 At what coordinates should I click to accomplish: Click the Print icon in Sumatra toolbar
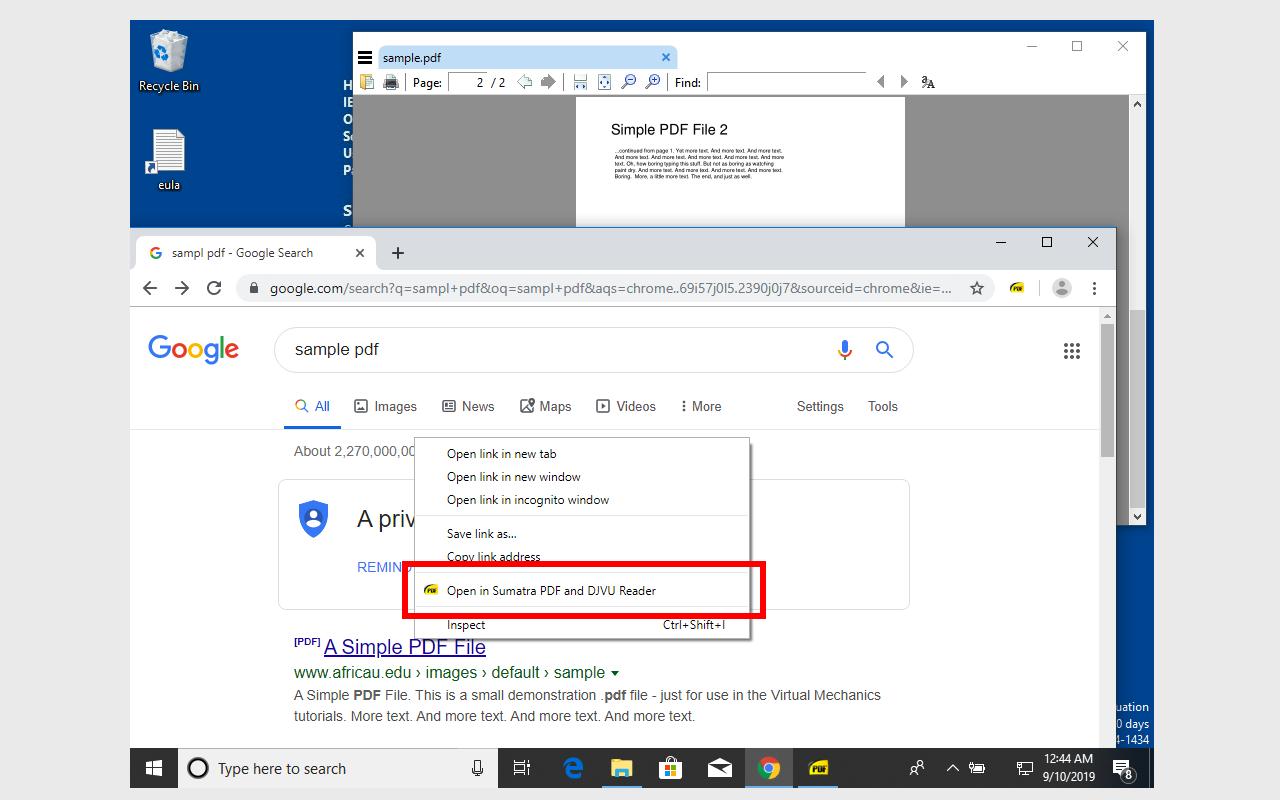point(391,82)
